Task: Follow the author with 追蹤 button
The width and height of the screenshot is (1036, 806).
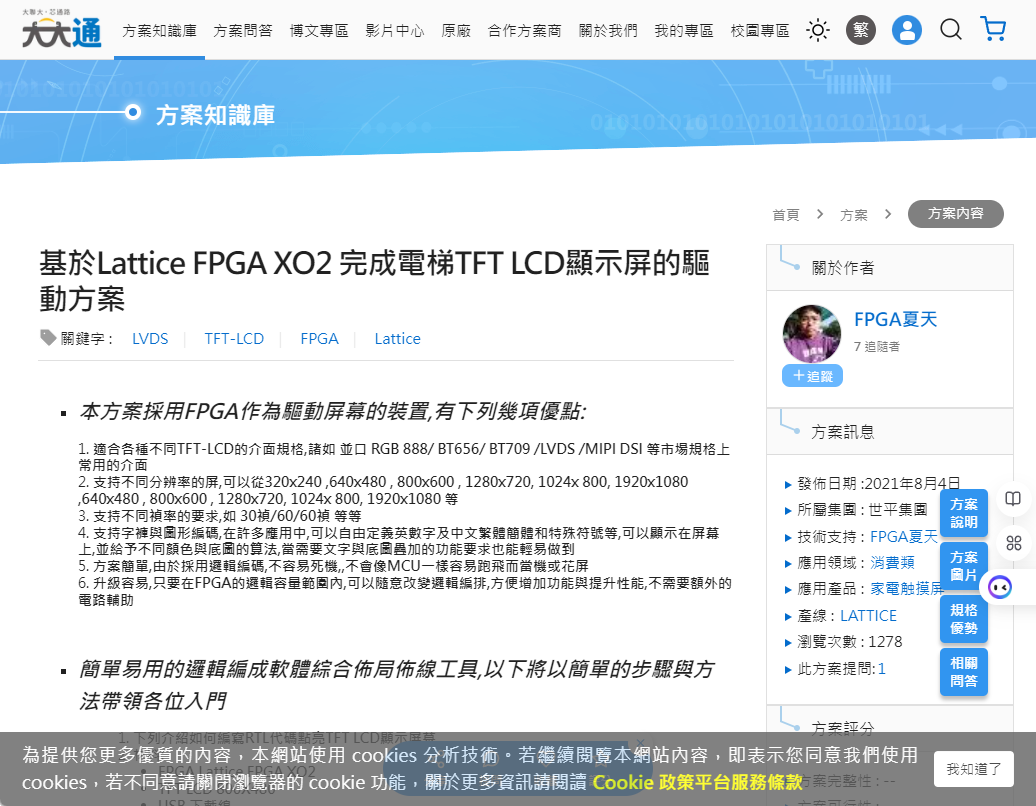Action: pyautogui.click(x=812, y=376)
